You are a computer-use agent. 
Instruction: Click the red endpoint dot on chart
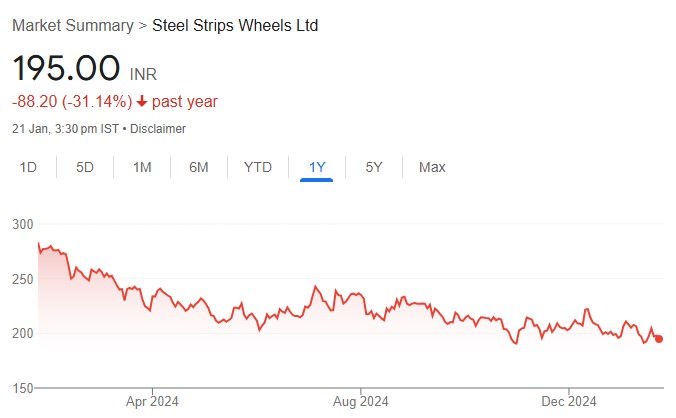click(x=659, y=339)
